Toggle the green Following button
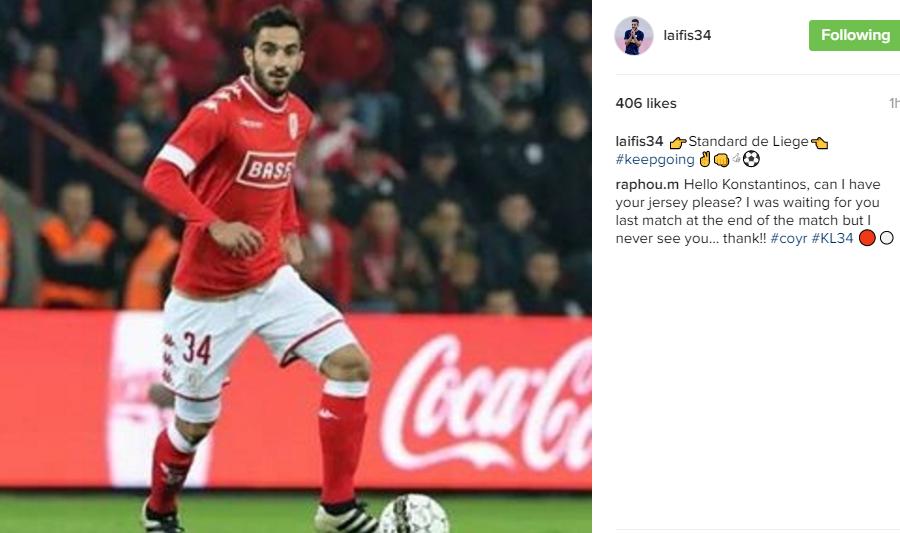Screen dimensions: 900x533 click(854, 36)
